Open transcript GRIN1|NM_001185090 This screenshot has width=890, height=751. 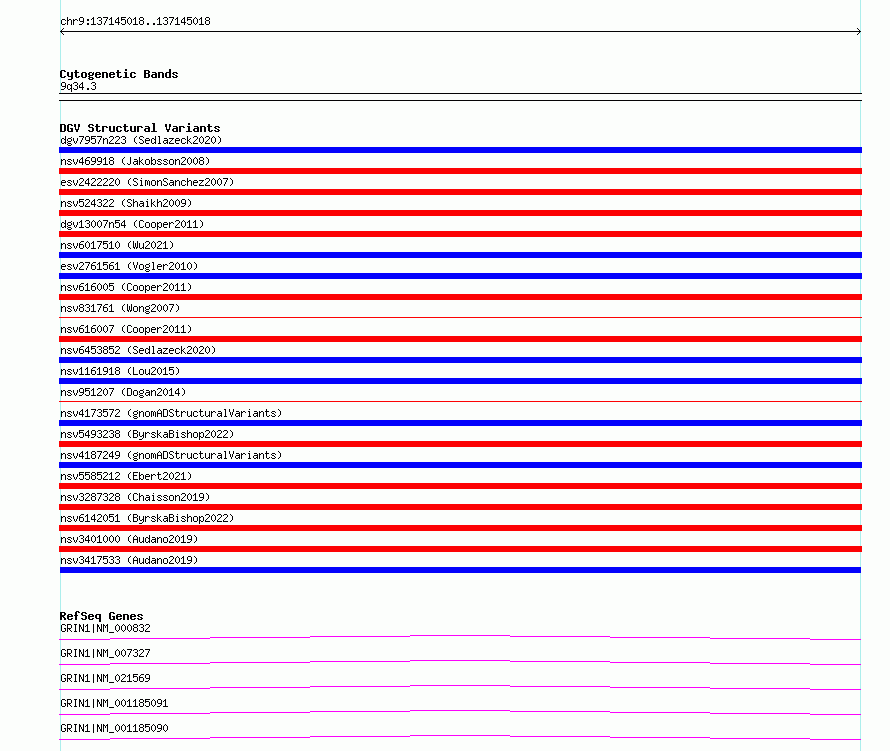pos(114,728)
